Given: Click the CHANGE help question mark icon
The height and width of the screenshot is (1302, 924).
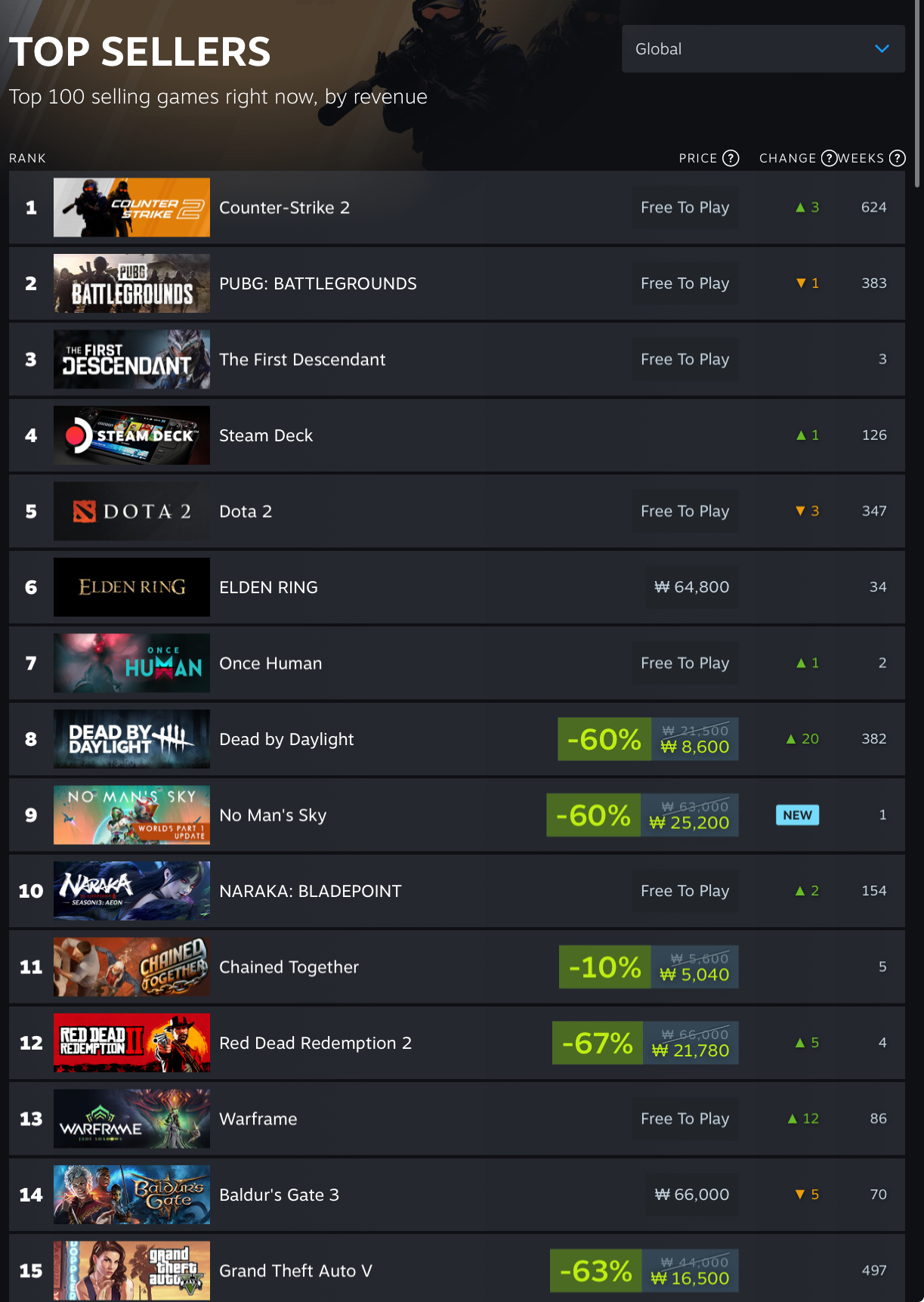Looking at the screenshot, I should pos(829,158).
